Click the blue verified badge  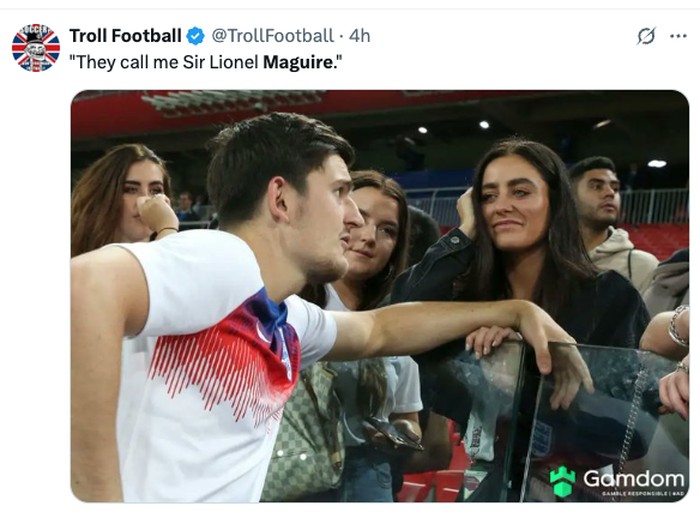(195, 36)
